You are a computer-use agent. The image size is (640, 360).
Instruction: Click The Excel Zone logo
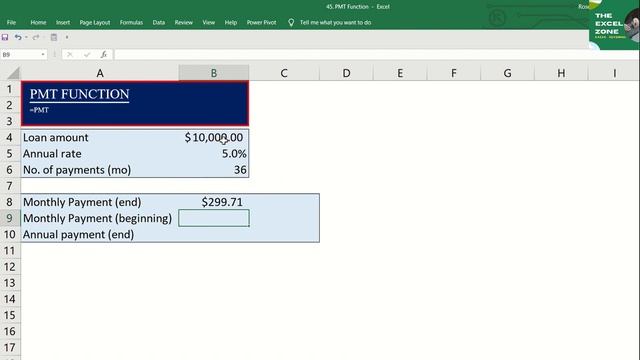coord(614,24)
